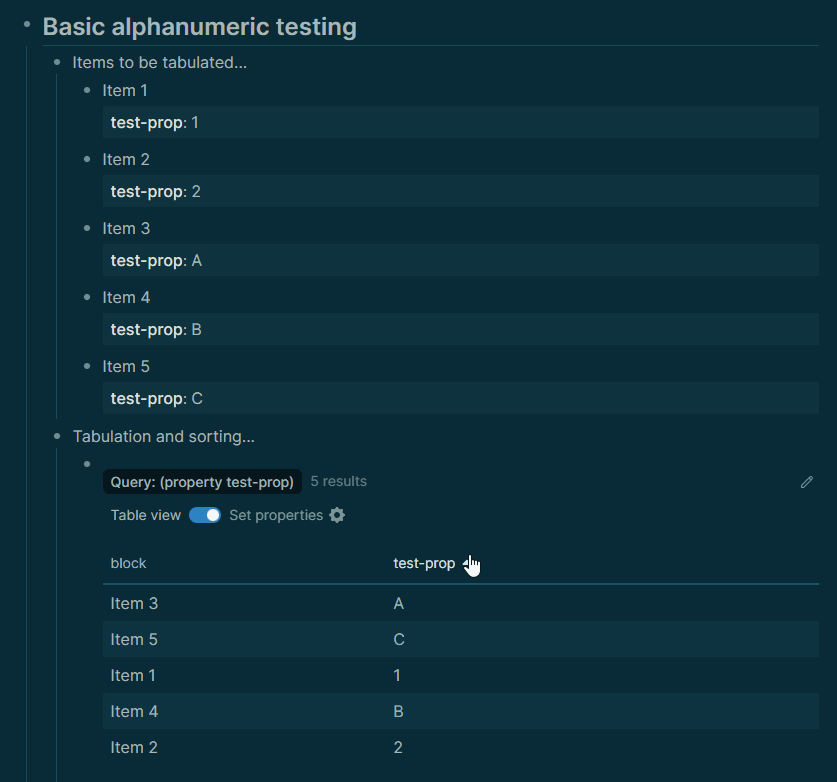This screenshot has width=837, height=782.
Task: Click the bullet next to Item 5
Action: (87, 366)
